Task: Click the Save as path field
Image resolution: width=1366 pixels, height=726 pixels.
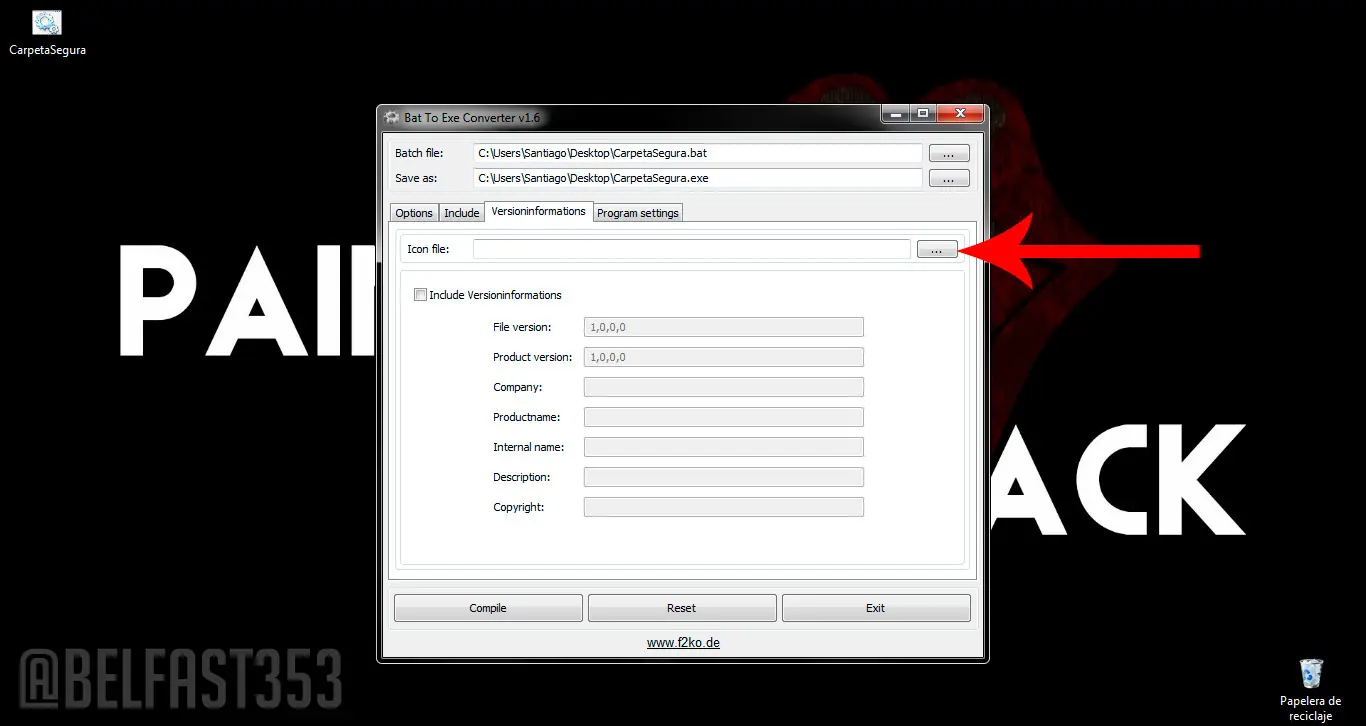Action: (x=698, y=178)
